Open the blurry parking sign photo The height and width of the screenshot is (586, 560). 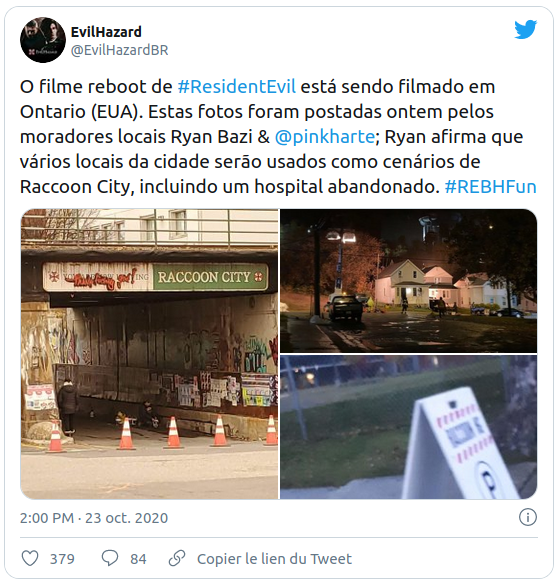coord(409,427)
